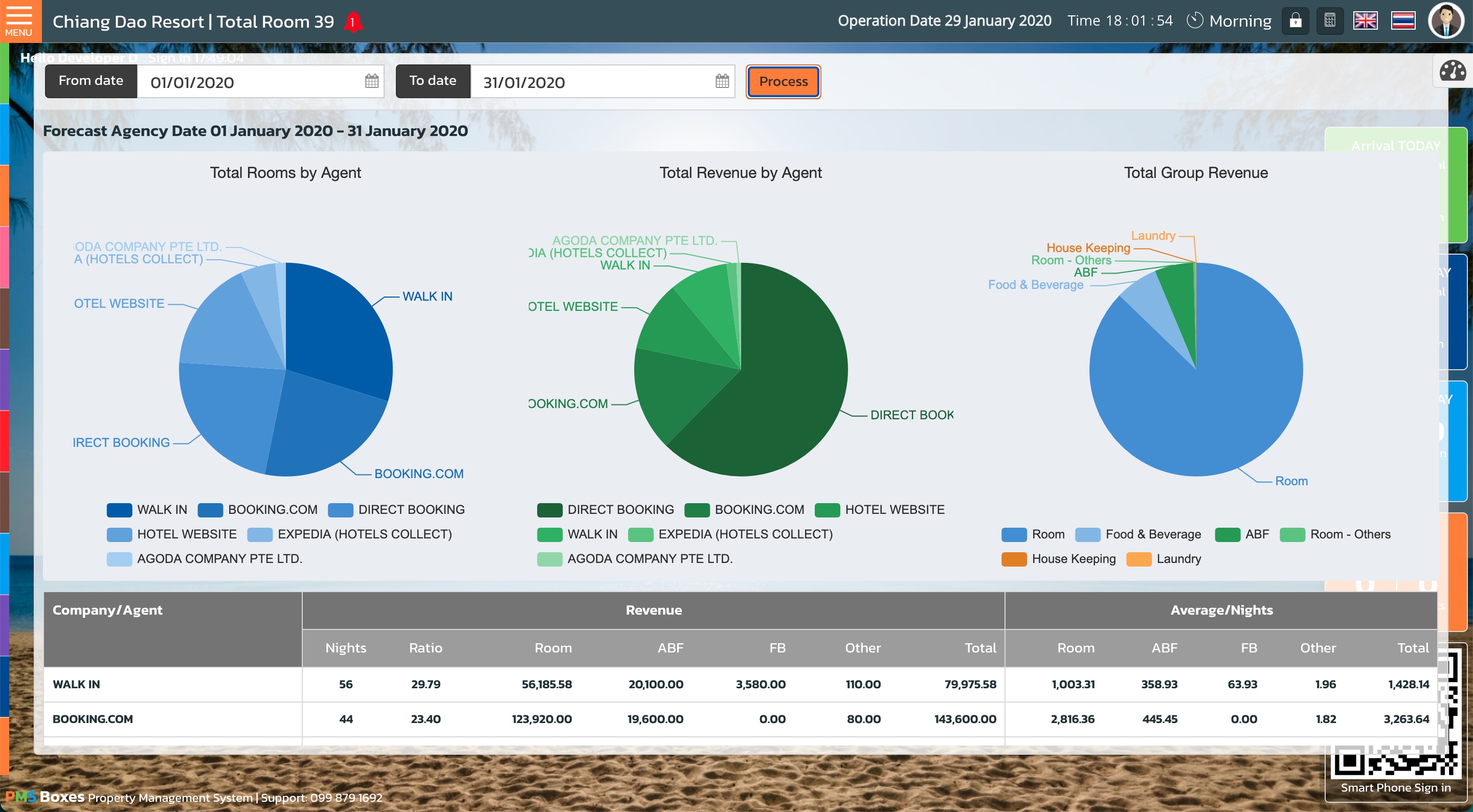1473x812 pixels.
Task: Toggle Food & Beverage legend swatch
Action: tap(1087, 534)
